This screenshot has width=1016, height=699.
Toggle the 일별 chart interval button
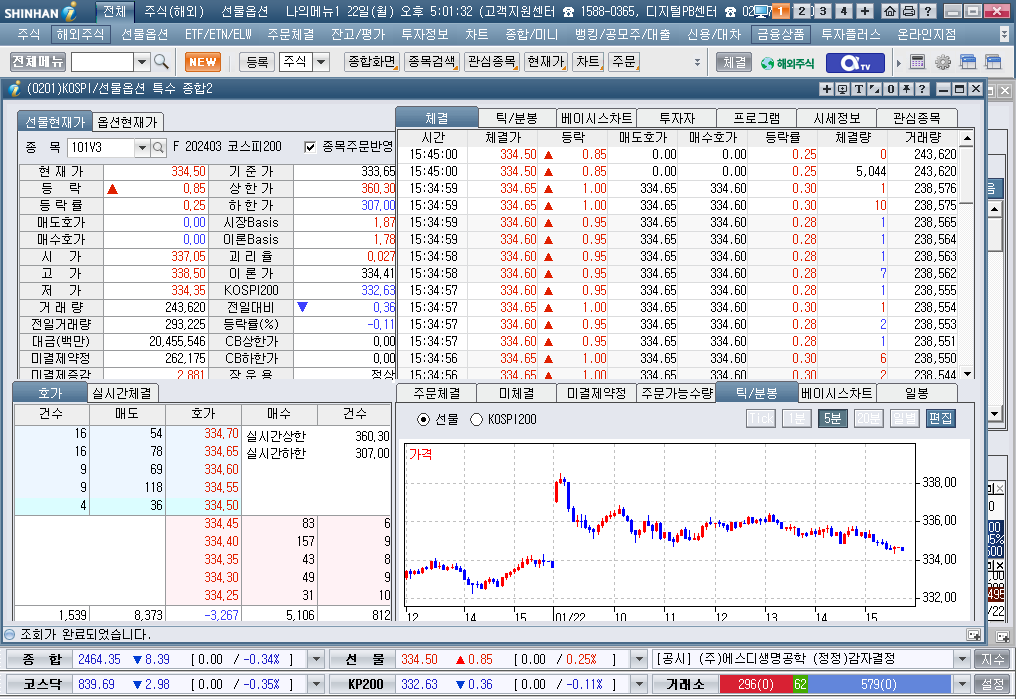point(904,418)
